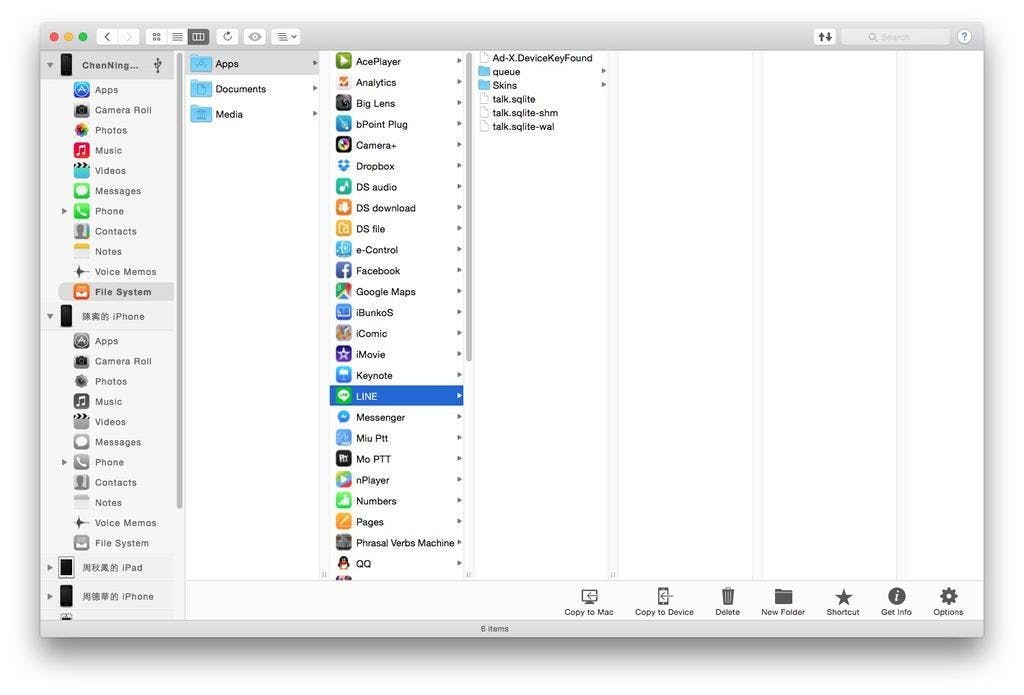Click the Delete trash icon
This screenshot has width=1024, height=695.
tap(728, 597)
